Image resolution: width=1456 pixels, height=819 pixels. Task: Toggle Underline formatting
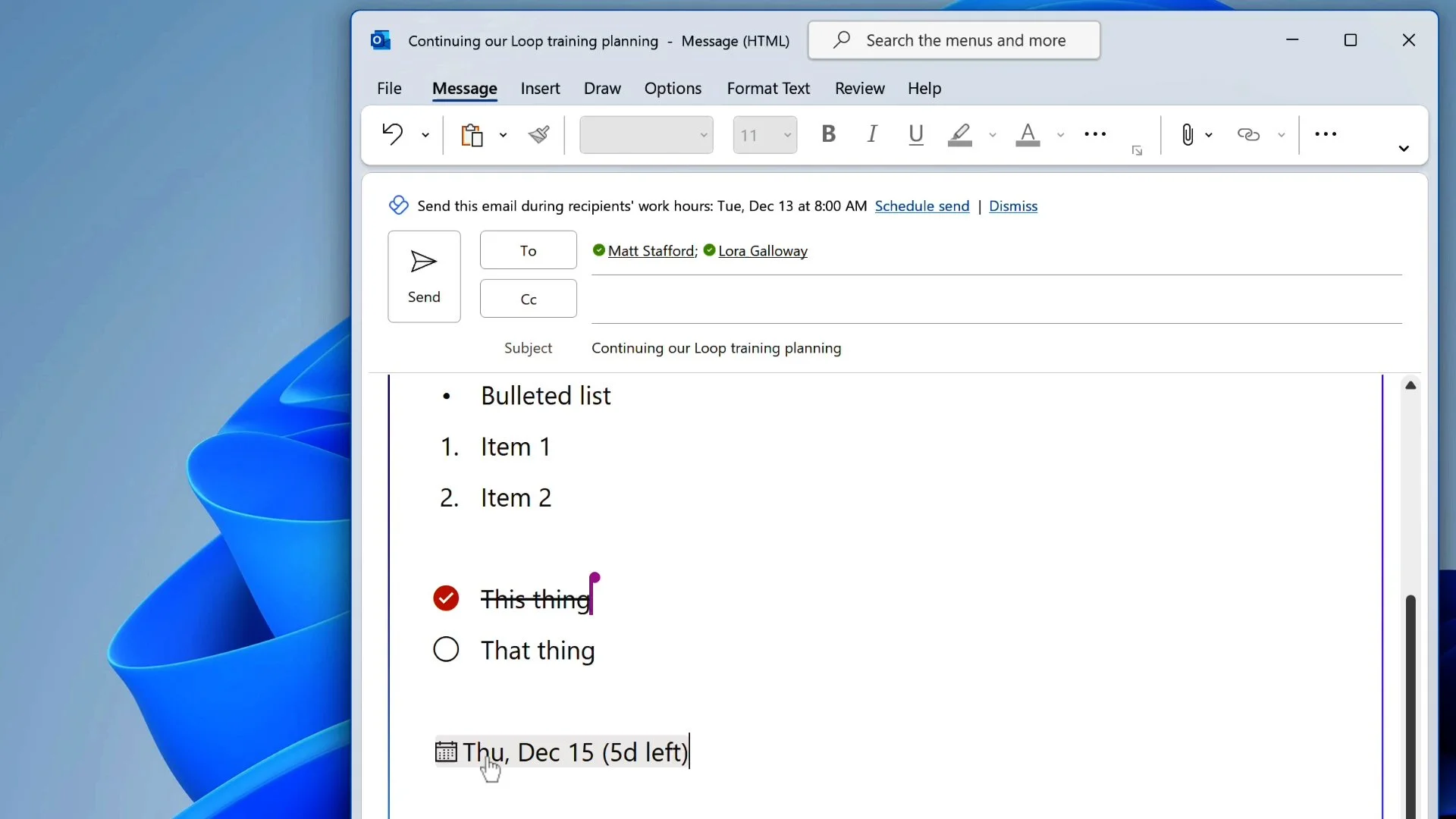(x=915, y=134)
